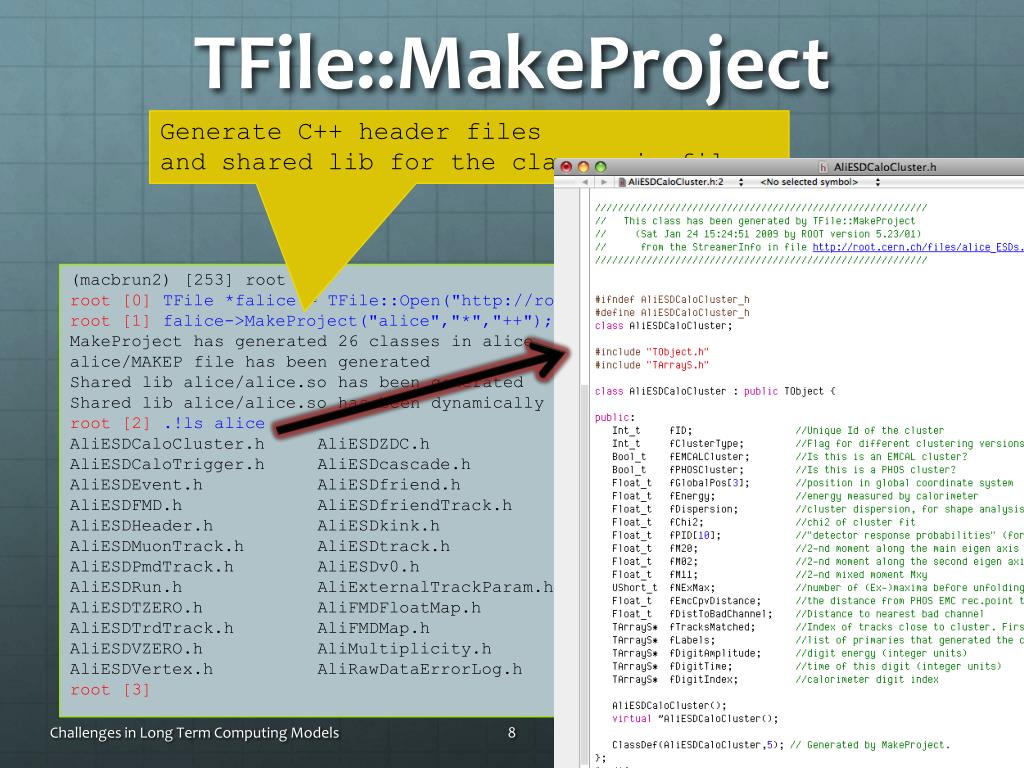Click AliESDZDC.h in the terminal listing
Image resolution: width=1024 pixels, height=768 pixels.
pos(374,444)
